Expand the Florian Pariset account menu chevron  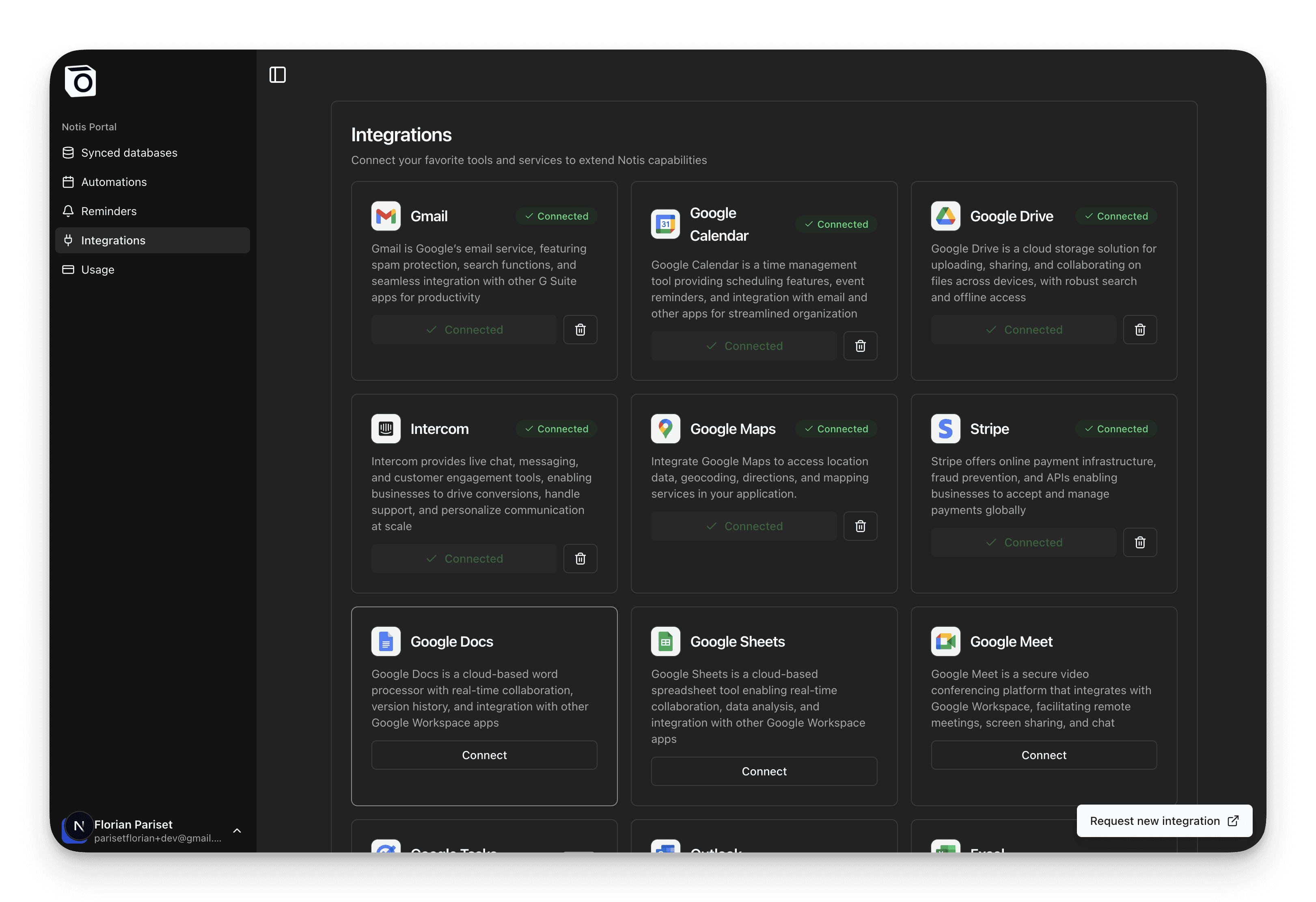point(237,831)
